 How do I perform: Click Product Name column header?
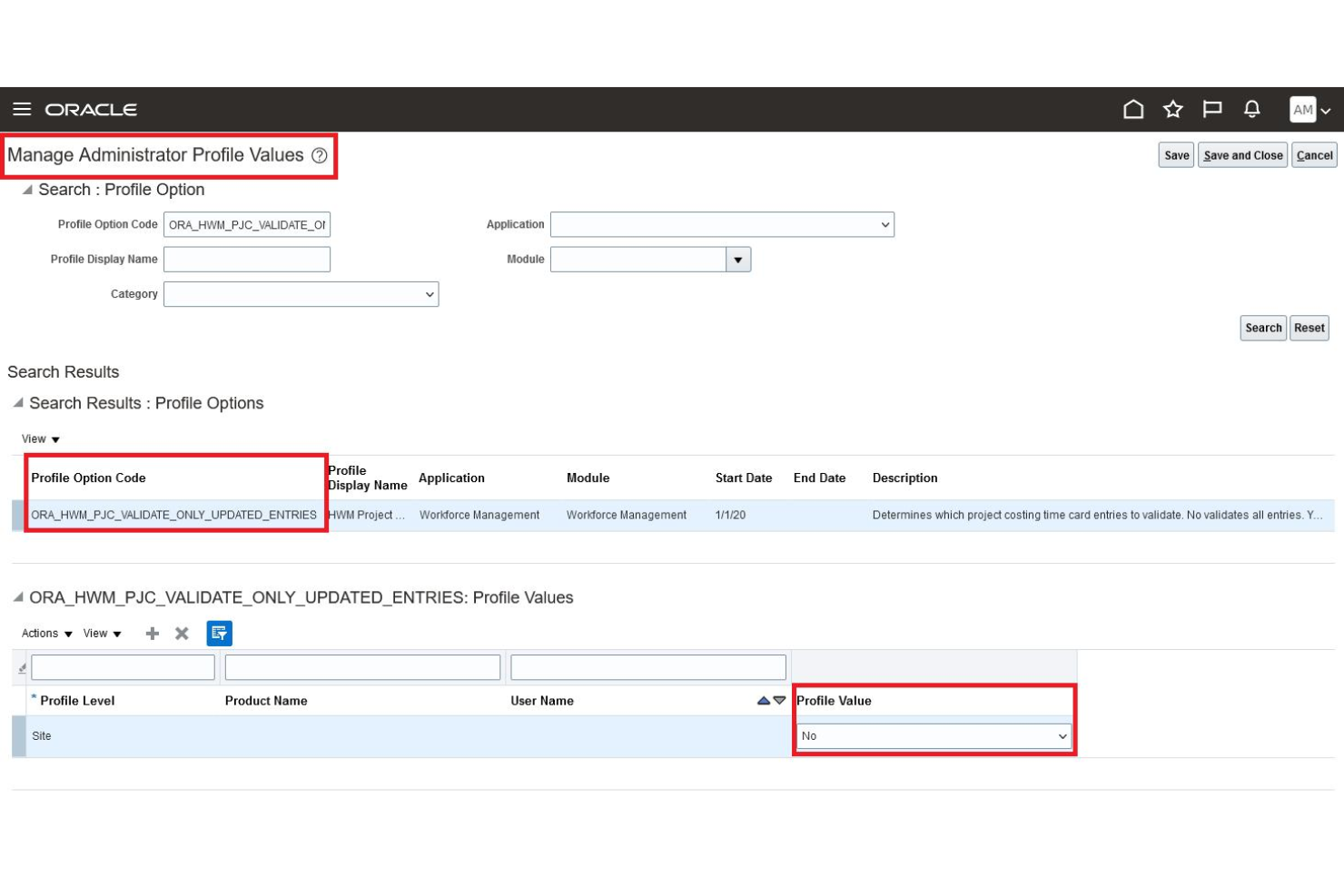(266, 701)
